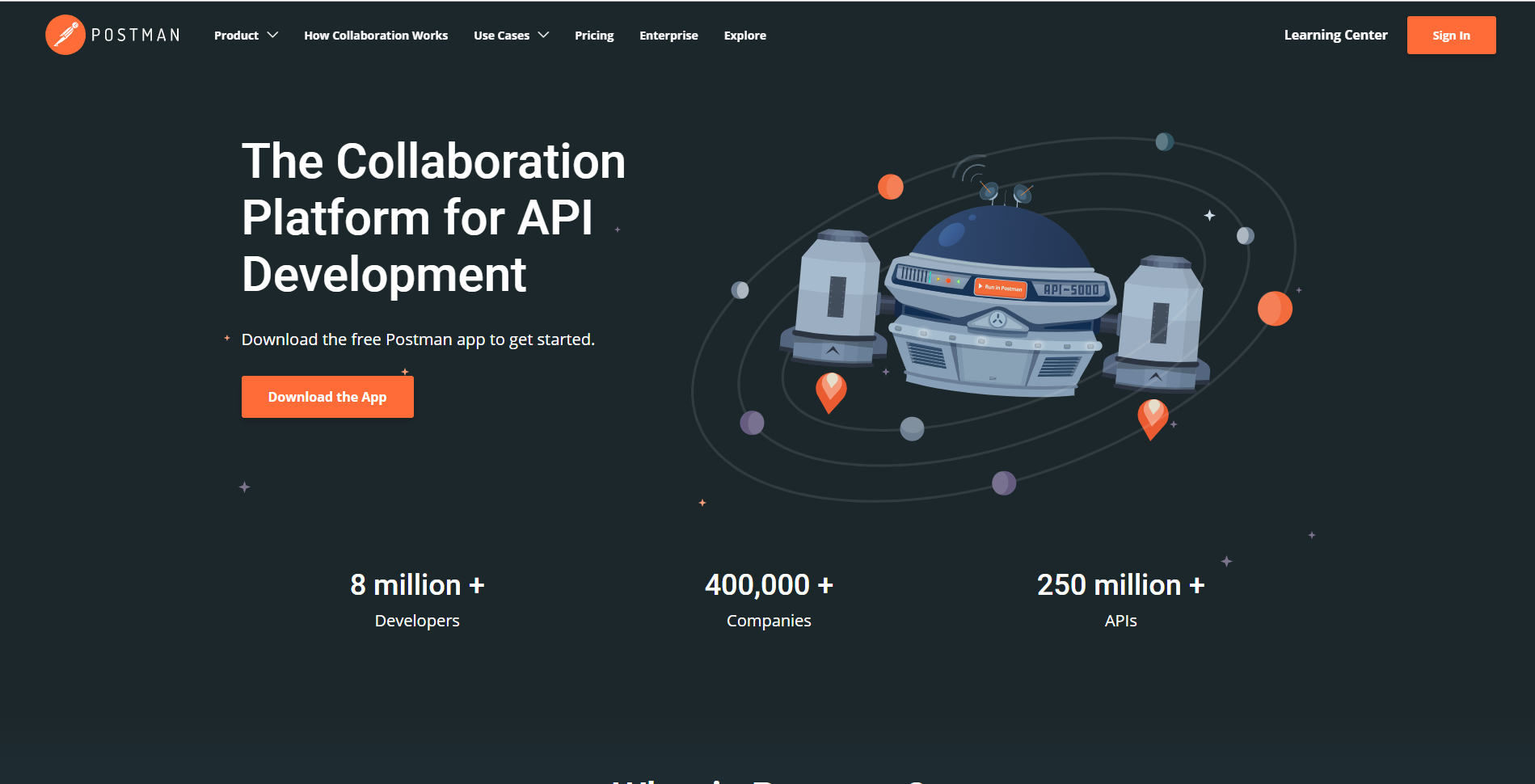This screenshot has height=784, width=1535.
Task: Click the APIs label
Action: click(x=1120, y=621)
